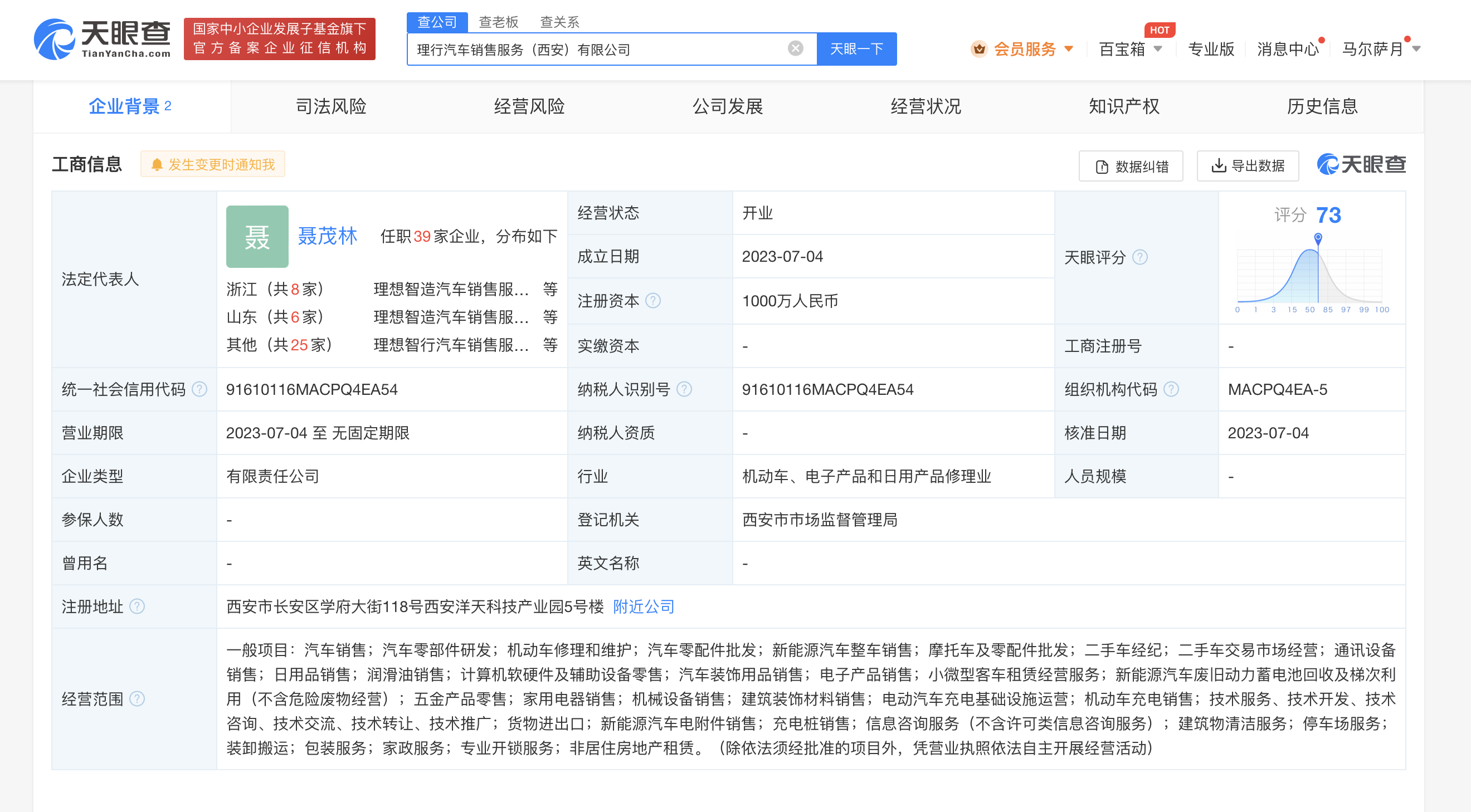Click the 附近公司 link
The width and height of the screenshot is (1471, 812).
pyautogui.click(x=644, y=606)
